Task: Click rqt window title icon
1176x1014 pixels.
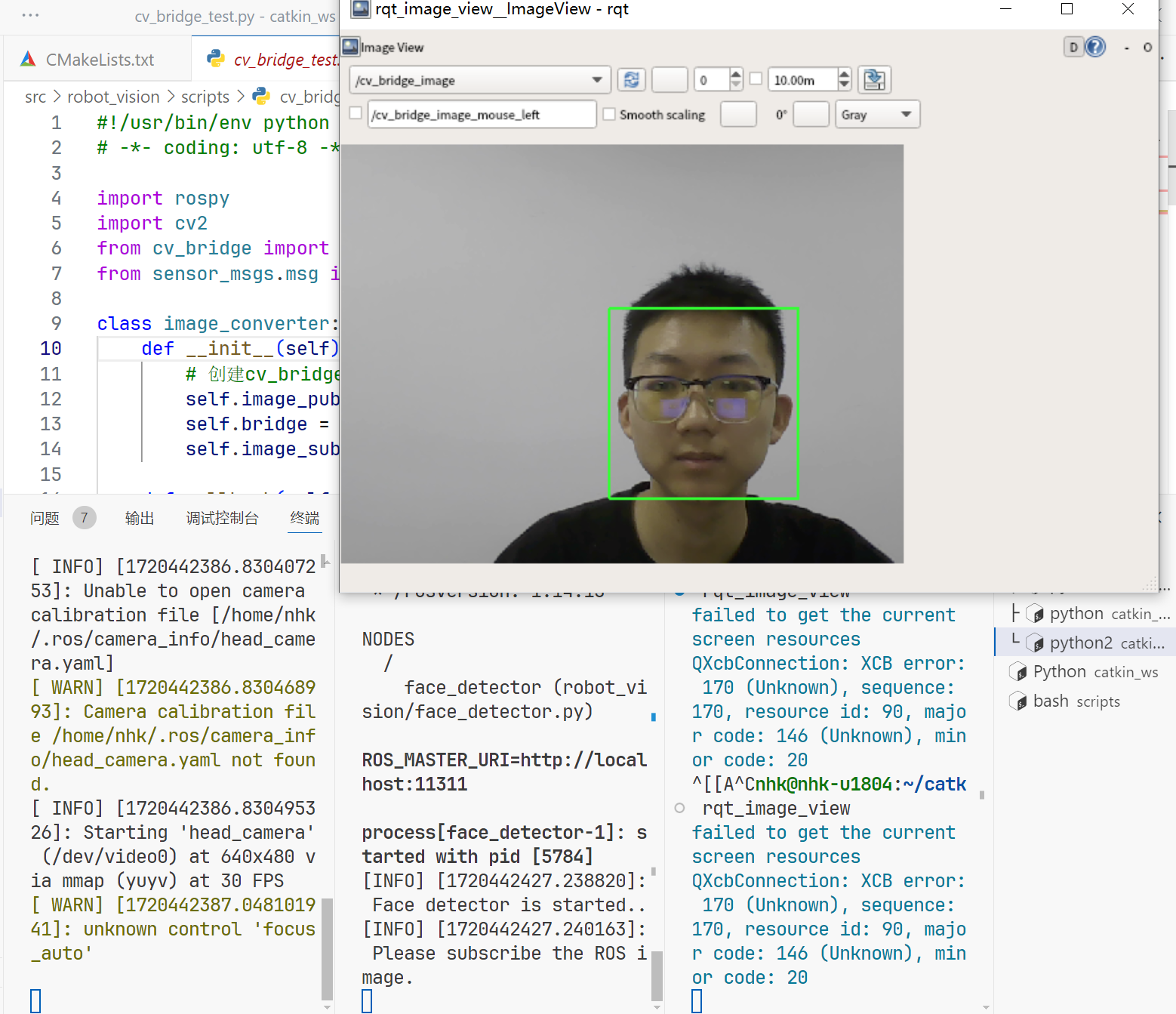Action: click(x=361, y=9)
